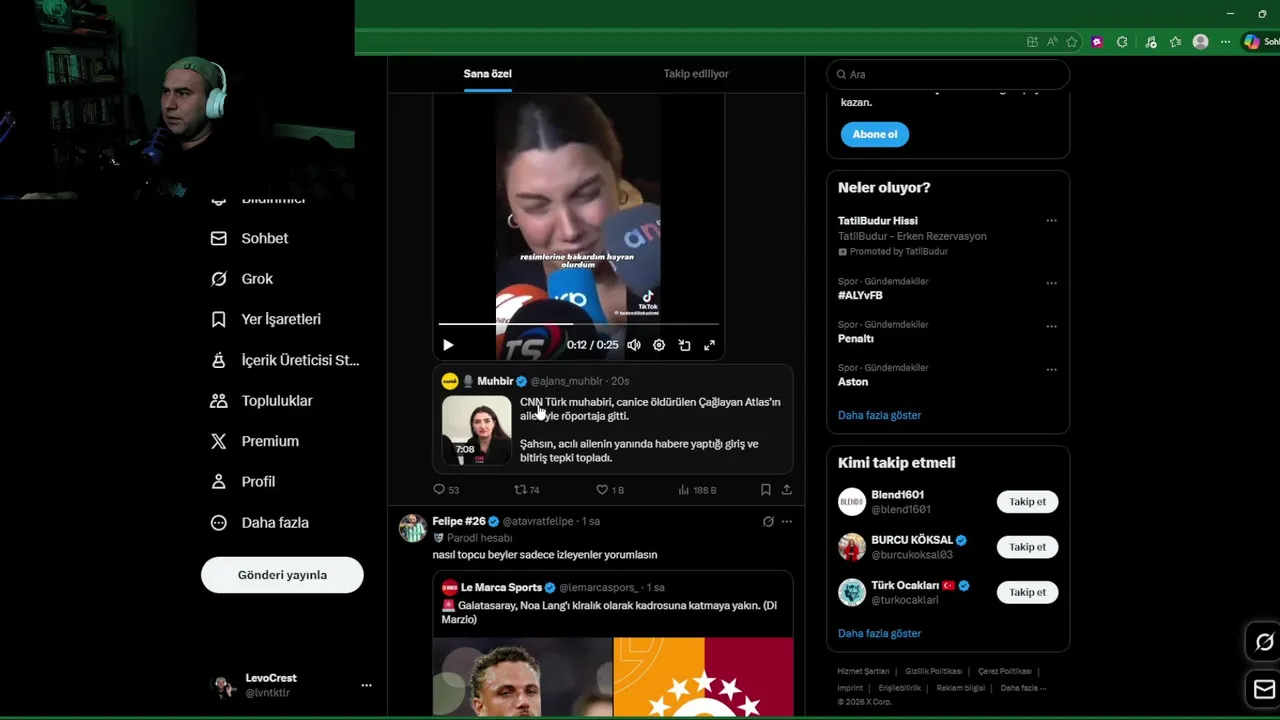Image resolution: width=1280 pixels, height=720 pixels.
Task: Unmute video with volume icon
Action: click(x=633, y=345)
